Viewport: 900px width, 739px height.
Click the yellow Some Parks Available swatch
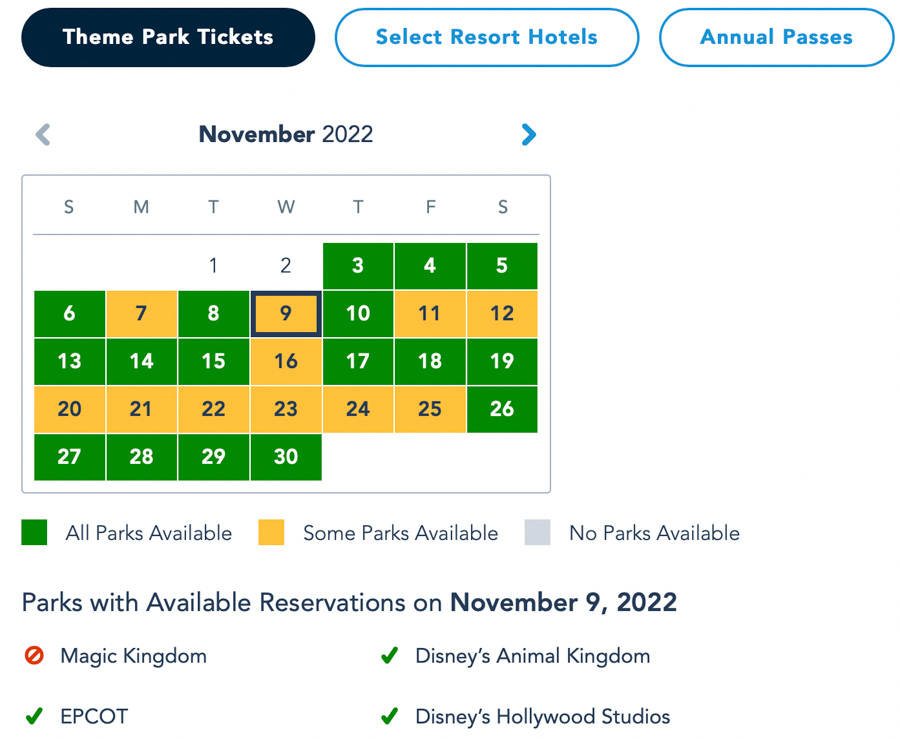[271, 533]
